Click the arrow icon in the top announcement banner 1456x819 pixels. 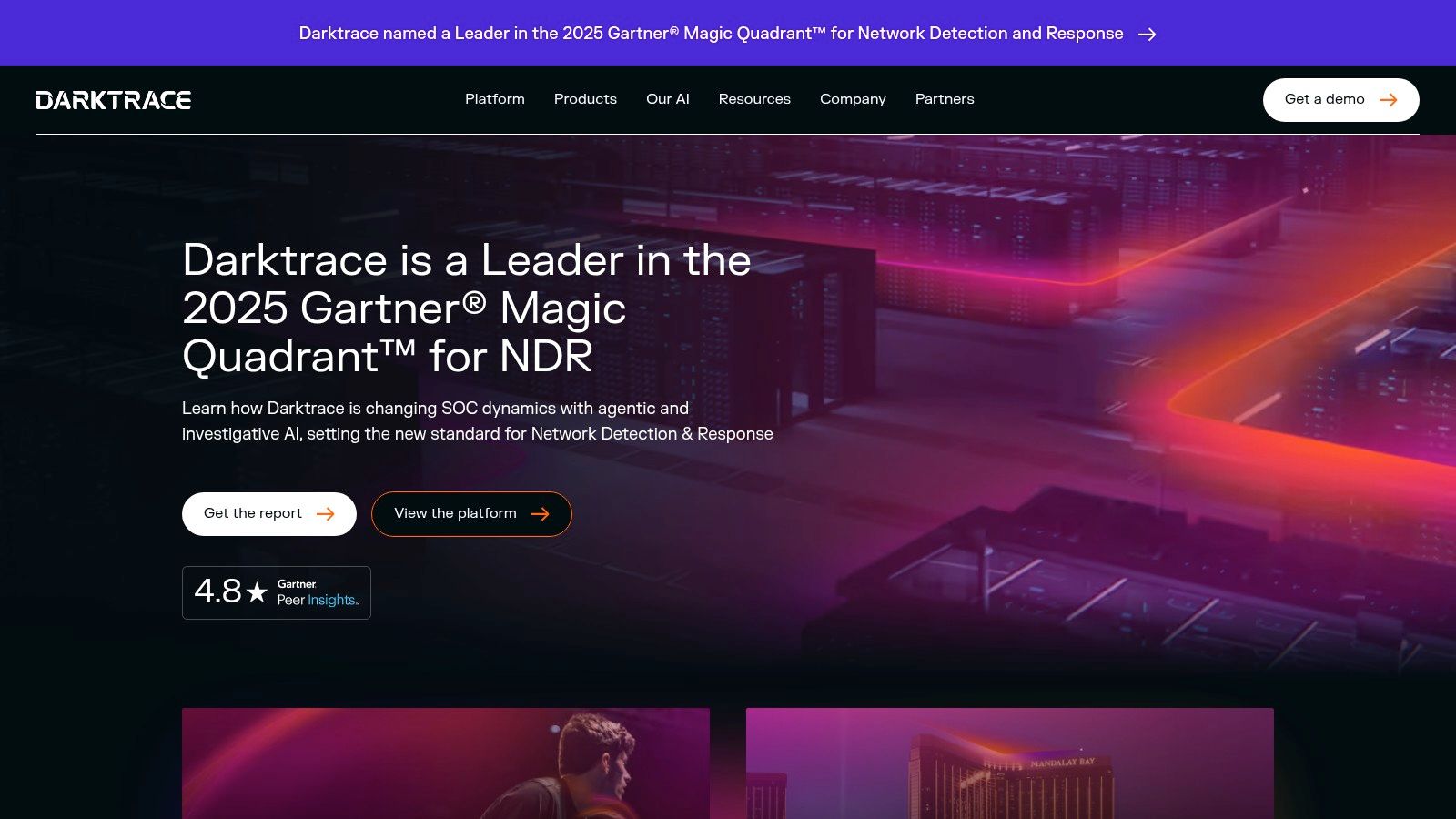[1147, 34]
